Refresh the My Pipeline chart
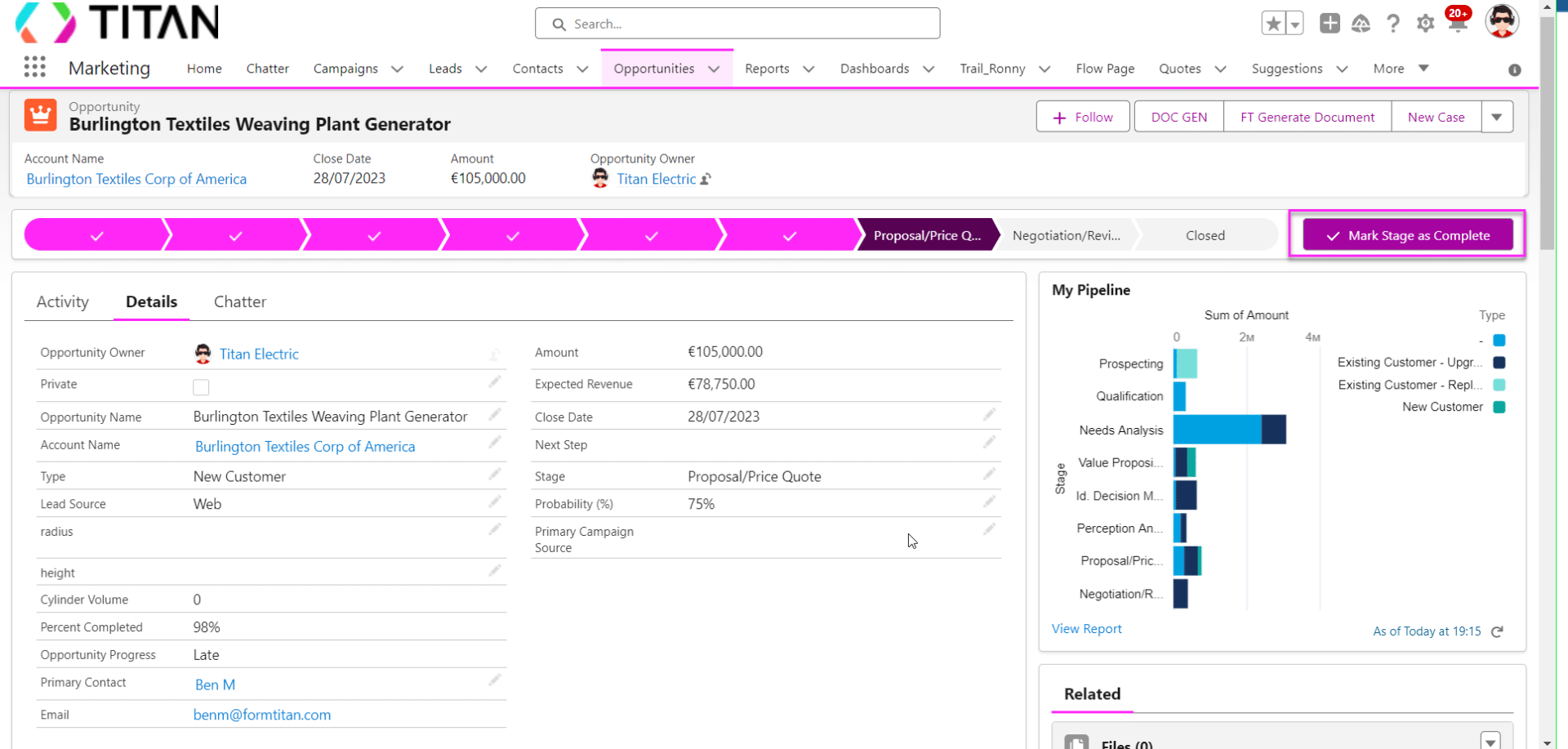The image size is (1568, 749). (1497, 631)
